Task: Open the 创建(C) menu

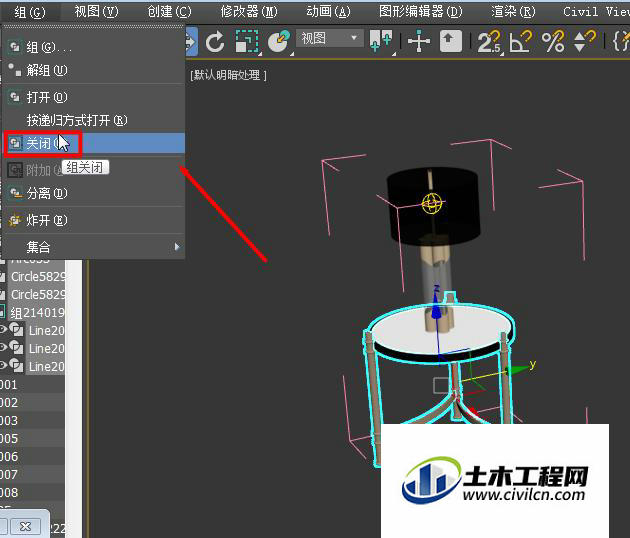Action: 169,12
